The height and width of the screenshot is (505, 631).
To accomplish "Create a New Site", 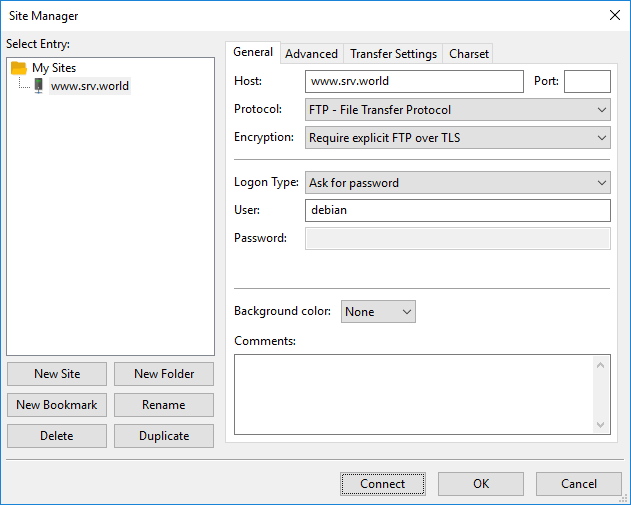I will coord(57,374).
